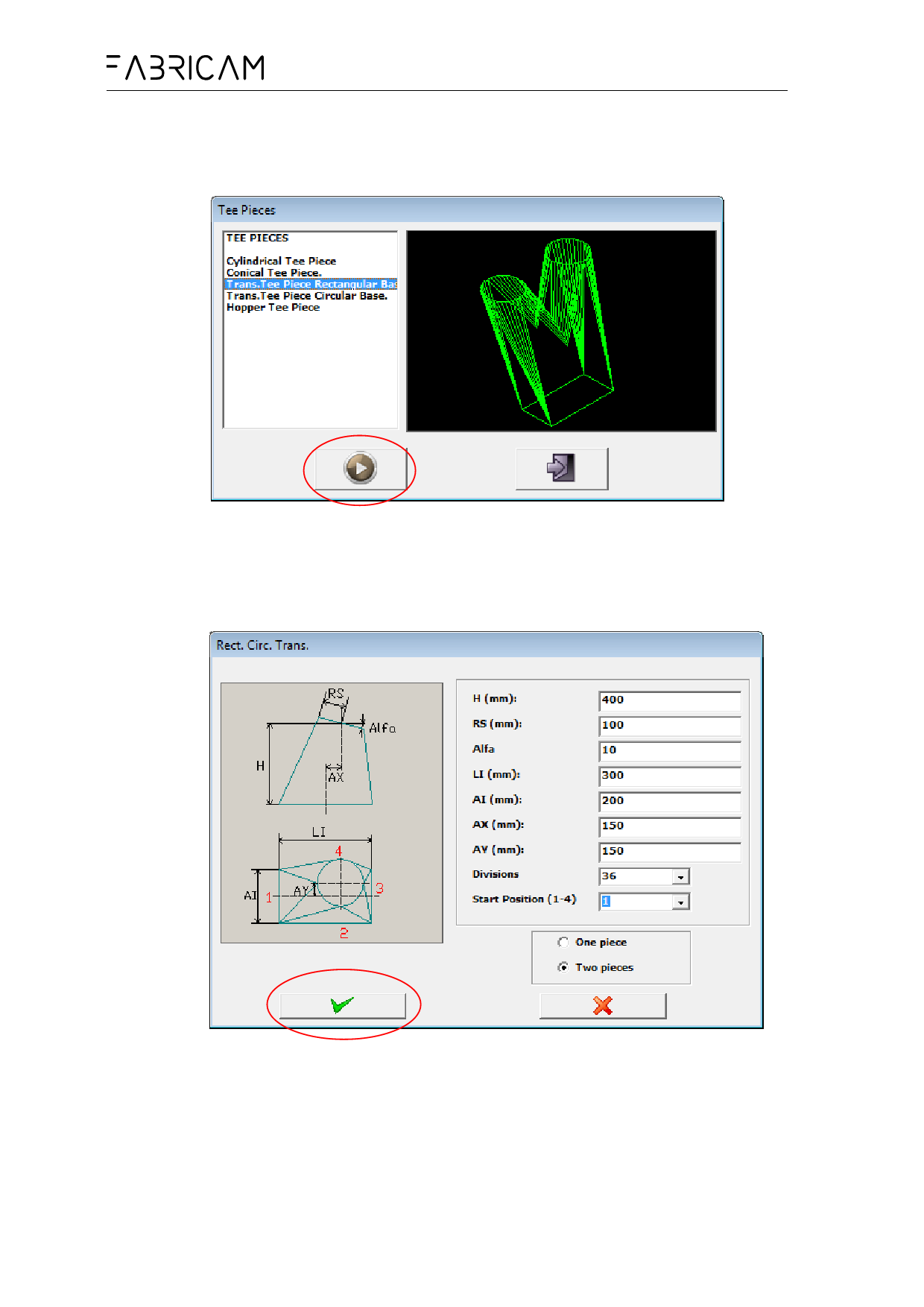This screenshot has width=924, height=1307.
Task: Edit the LI (mm) input field
Action: tap(668, 776)
